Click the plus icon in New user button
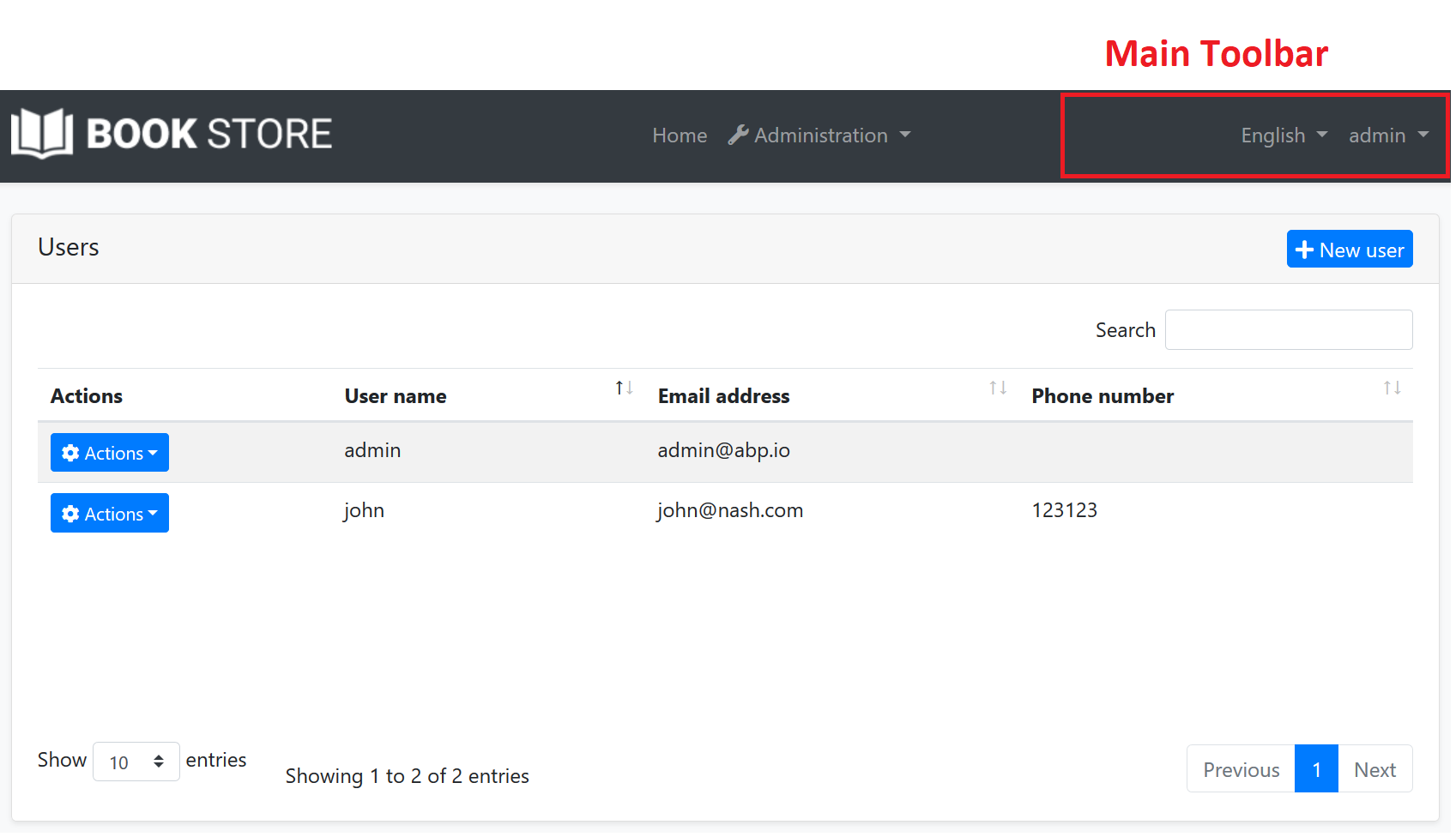 click(x=1305, y=249)
